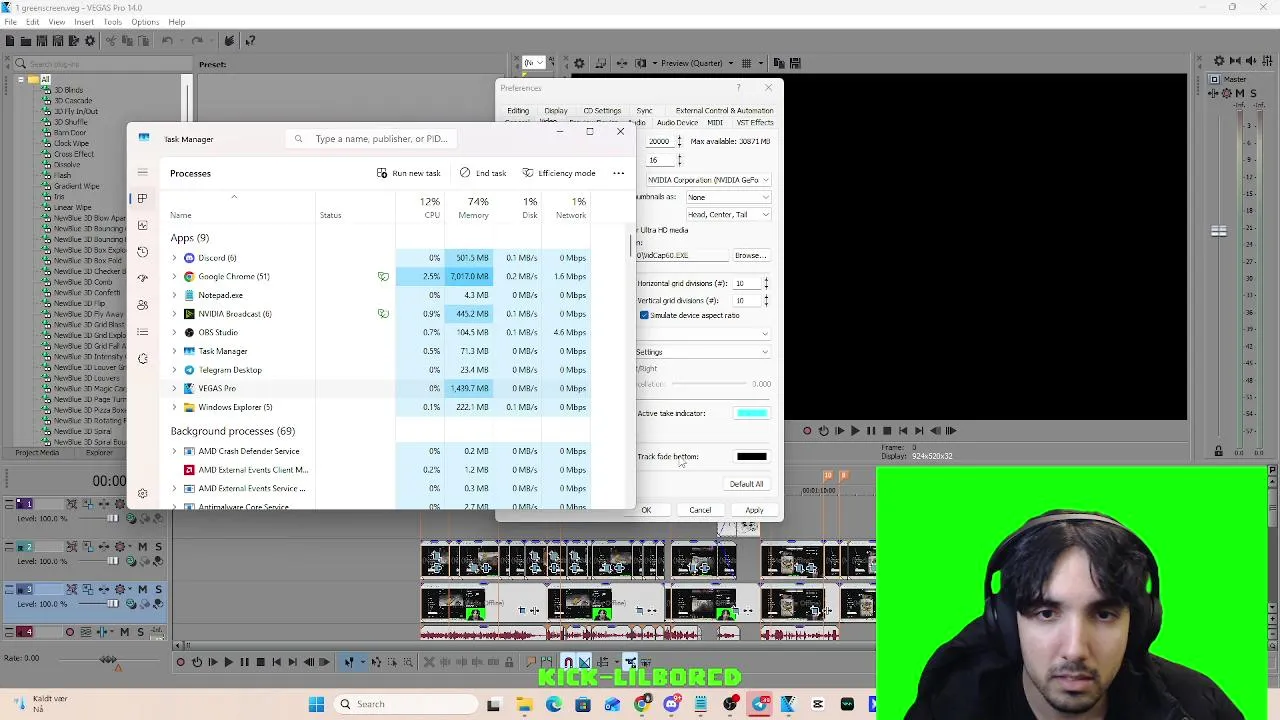Open Services page in Task Manager sidebar
This screenshot has width=1280, height=720.
pos(142,358)
